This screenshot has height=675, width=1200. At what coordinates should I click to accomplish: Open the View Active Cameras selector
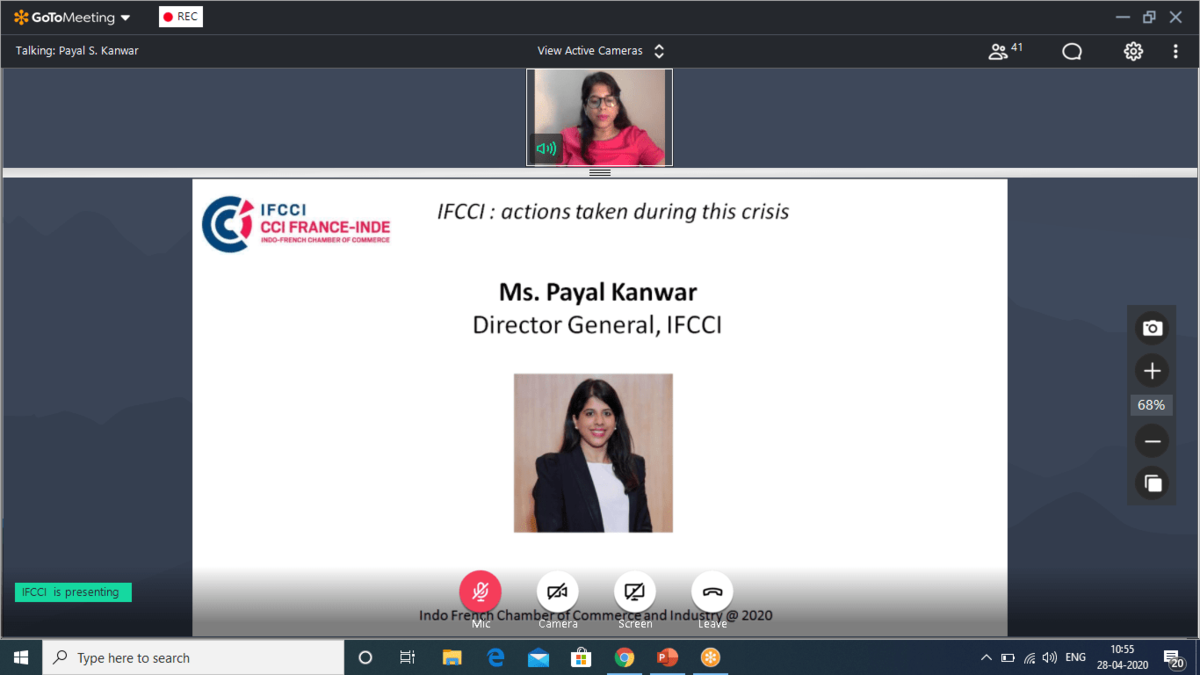tap(600, 51)
